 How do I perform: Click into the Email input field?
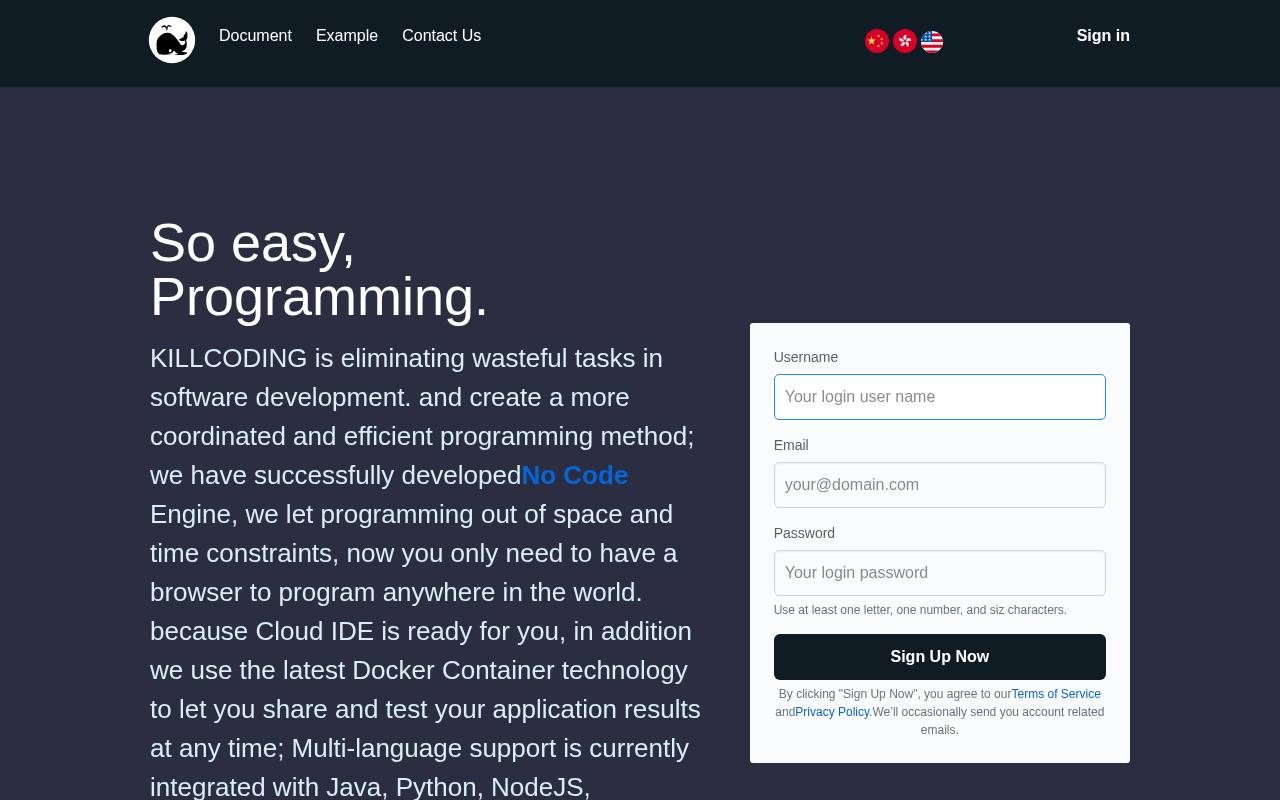[x=940, y=485]
